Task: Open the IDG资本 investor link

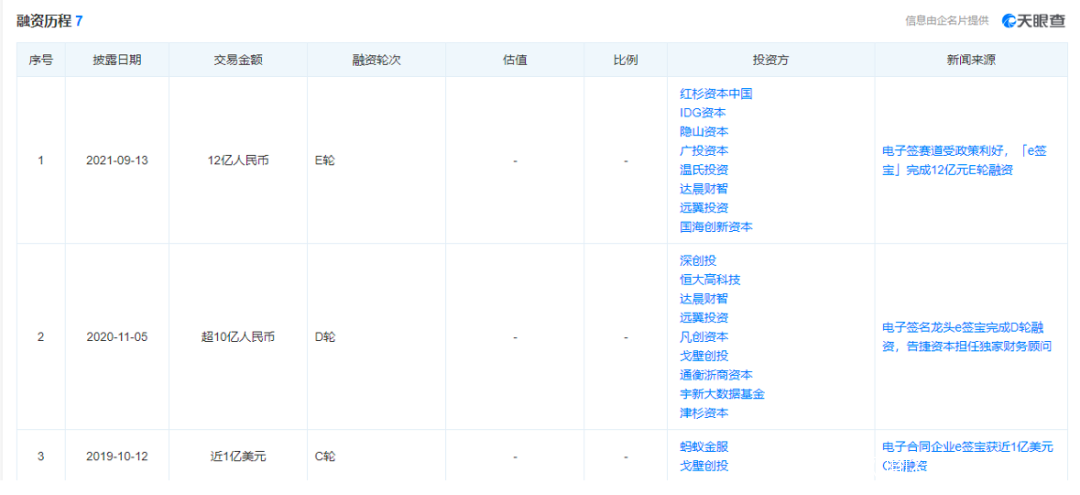Action: pos(702,112)
